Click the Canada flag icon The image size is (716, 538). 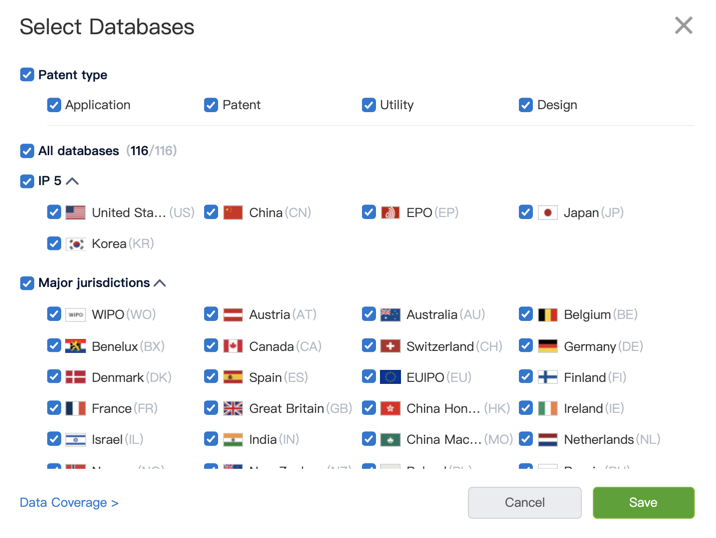click(233, 346)
